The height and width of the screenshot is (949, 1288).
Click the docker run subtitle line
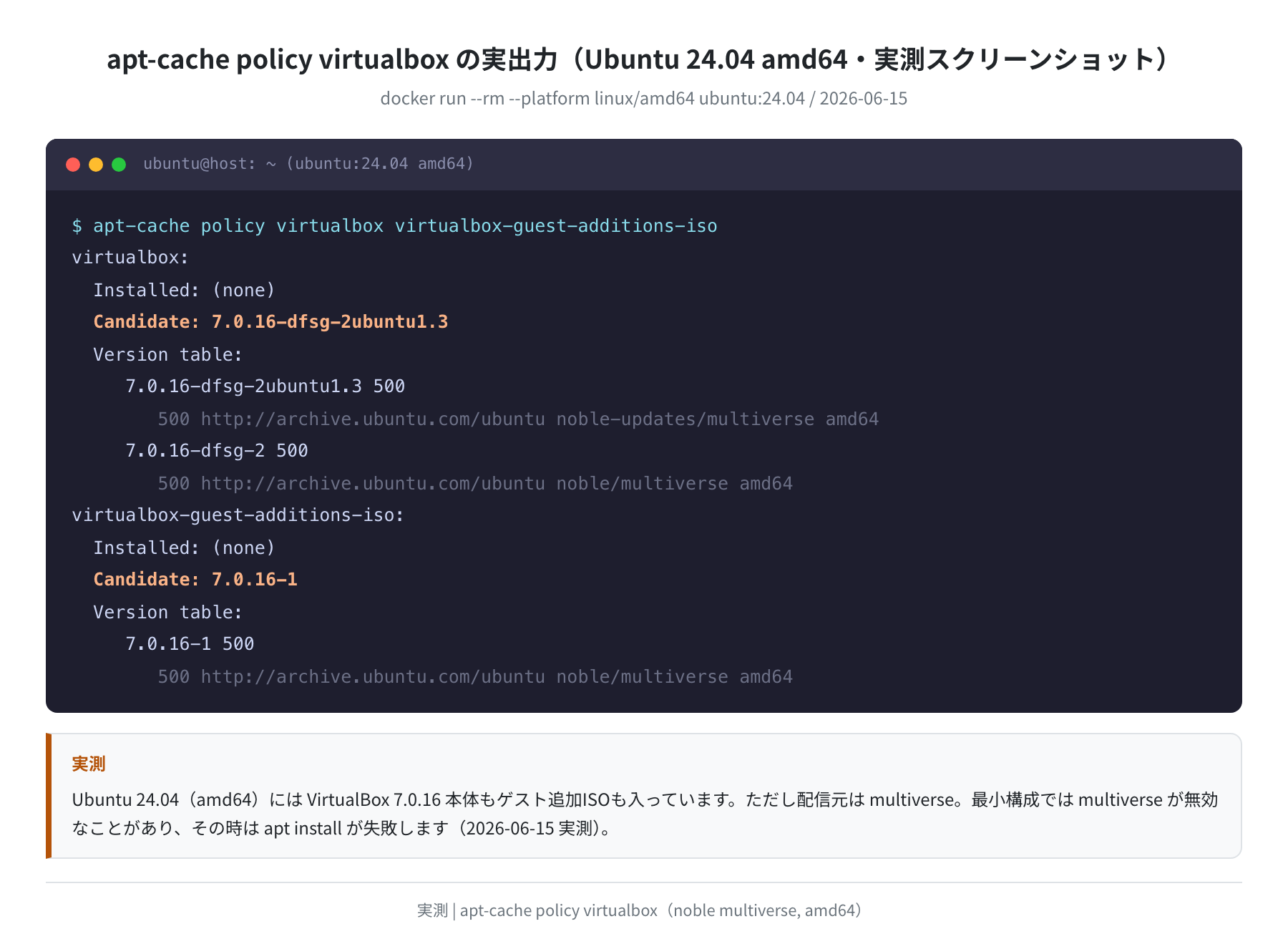click(x=644, y=98)
